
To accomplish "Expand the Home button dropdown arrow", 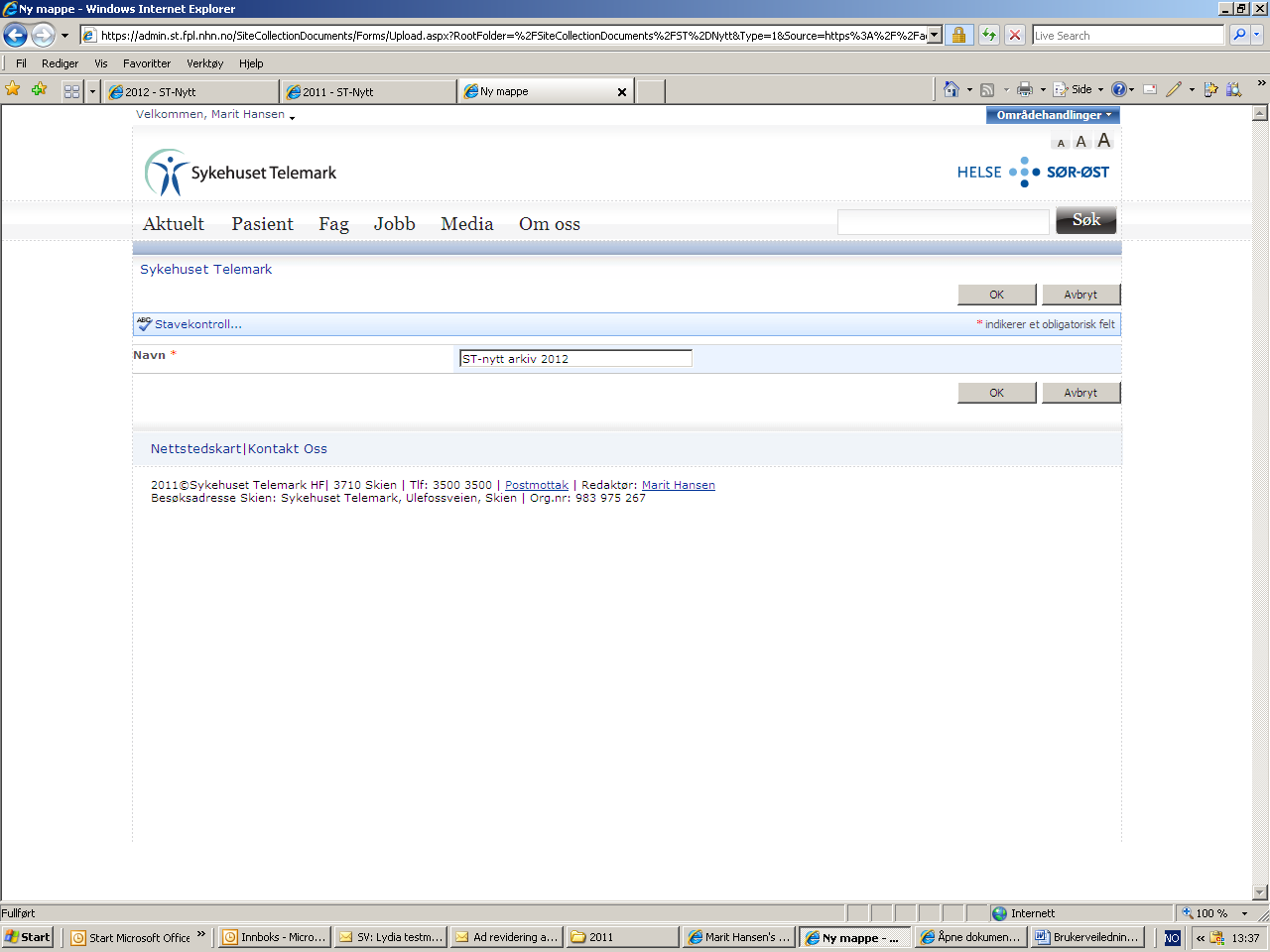I will pyautogui.click(x=969, y=90).
